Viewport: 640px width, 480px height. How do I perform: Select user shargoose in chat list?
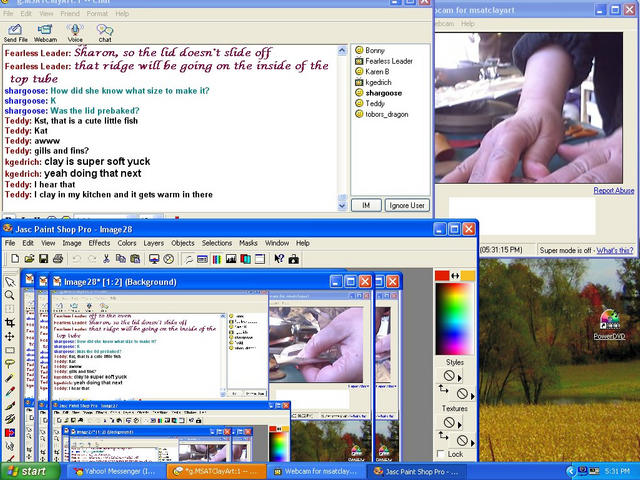[x=383, y=93]
